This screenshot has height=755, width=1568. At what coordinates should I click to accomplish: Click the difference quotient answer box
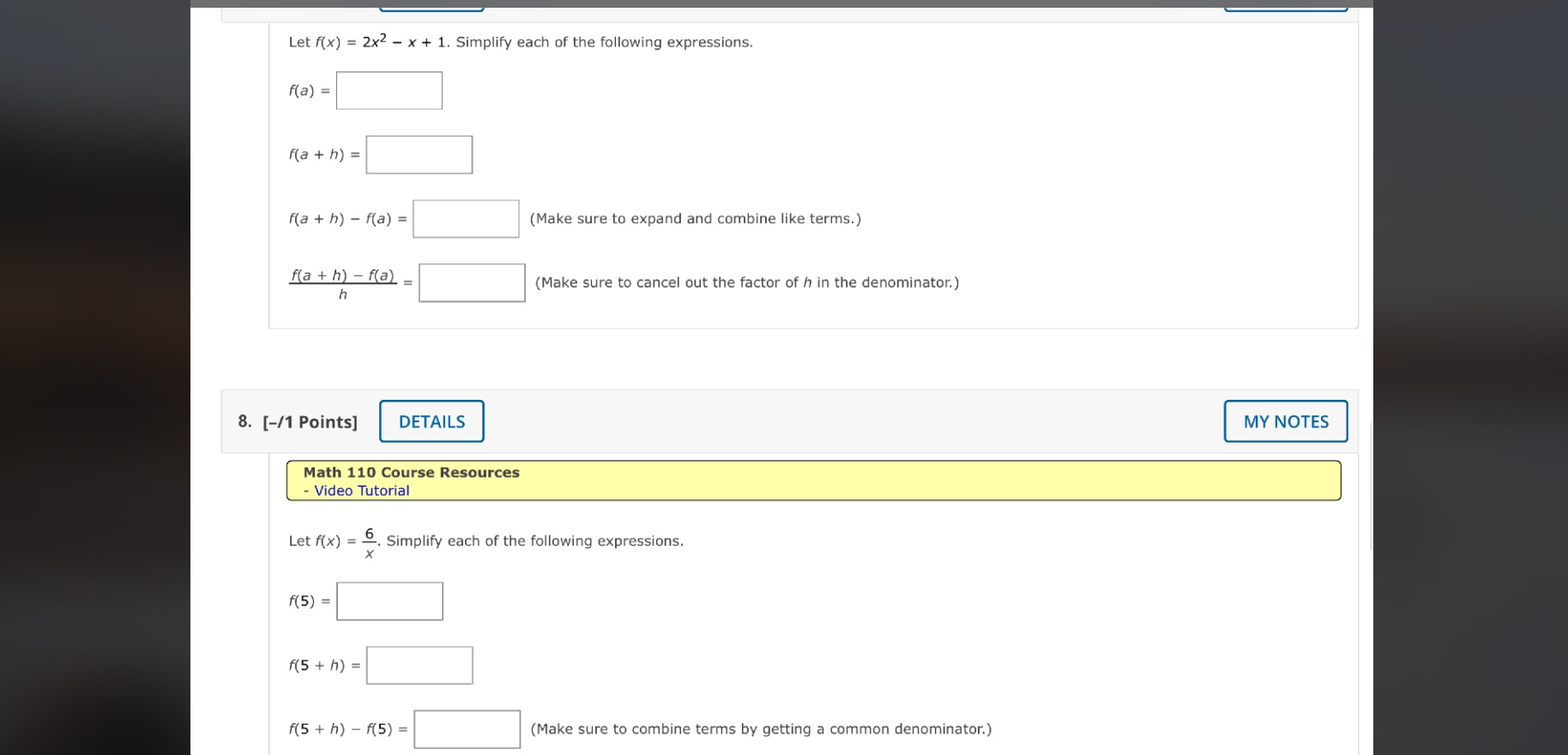coord(471,282)
